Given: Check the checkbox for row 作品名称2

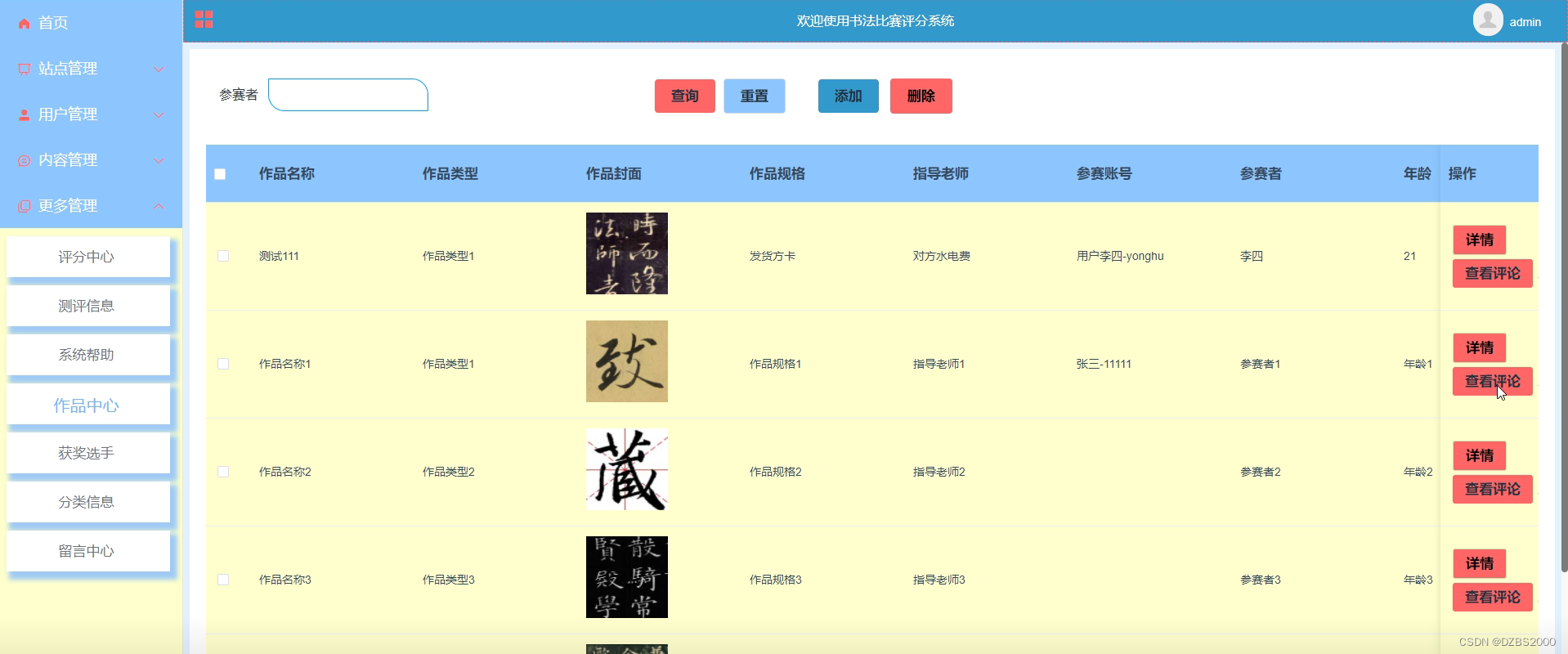Looking at the screenshot, I should [223, 472].
